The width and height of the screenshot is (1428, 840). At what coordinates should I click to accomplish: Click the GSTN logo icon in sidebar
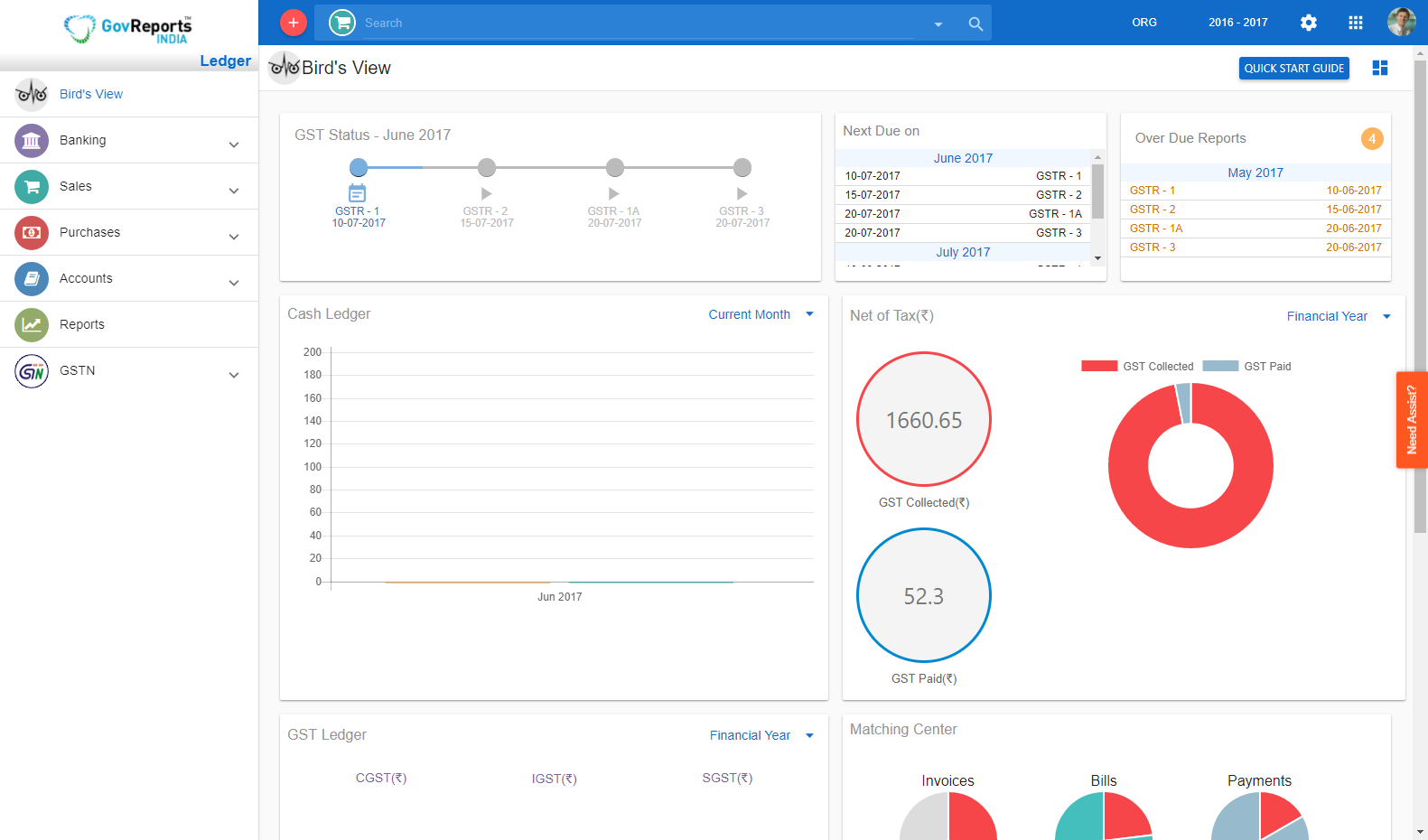32,371
